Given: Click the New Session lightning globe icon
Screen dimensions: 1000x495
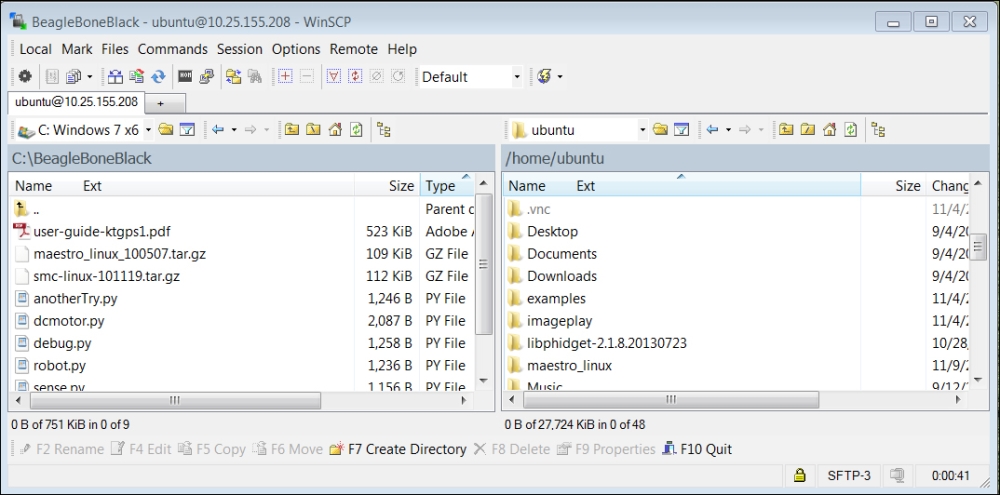Looking at the screenshot, I should [544, 77].
